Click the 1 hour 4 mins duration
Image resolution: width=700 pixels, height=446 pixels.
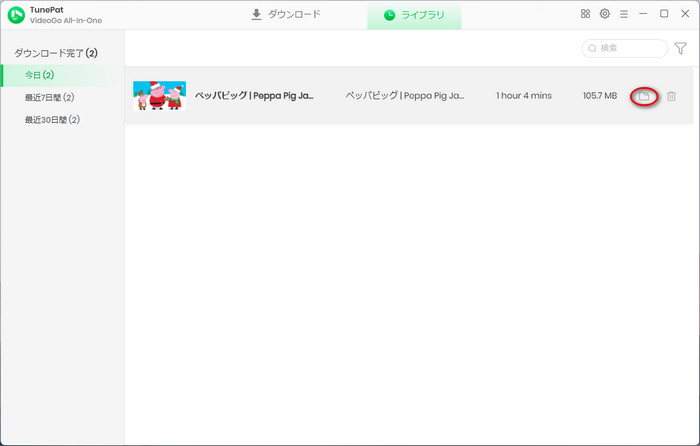point(524,96)
